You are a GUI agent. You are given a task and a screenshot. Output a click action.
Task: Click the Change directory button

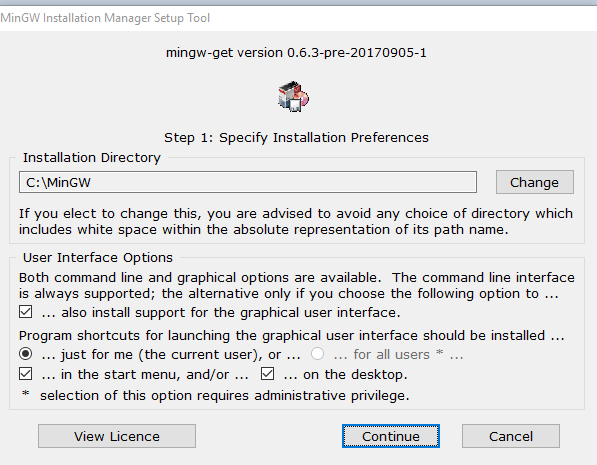535,182
